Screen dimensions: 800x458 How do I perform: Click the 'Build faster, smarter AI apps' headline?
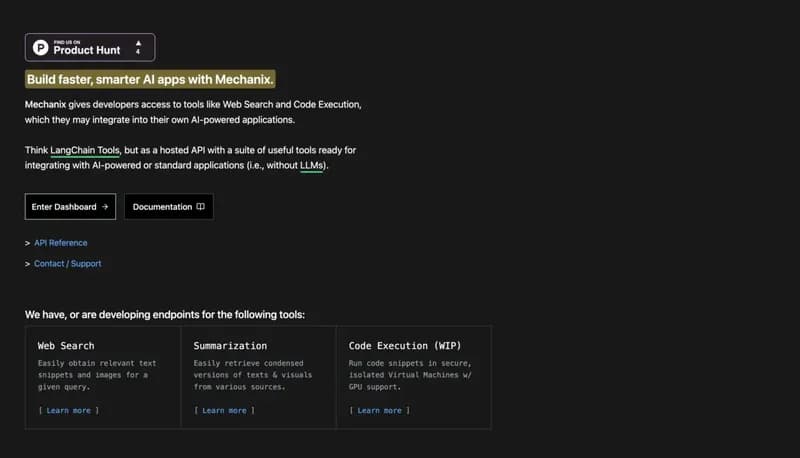pyautogui.click(x=150, y=80)
